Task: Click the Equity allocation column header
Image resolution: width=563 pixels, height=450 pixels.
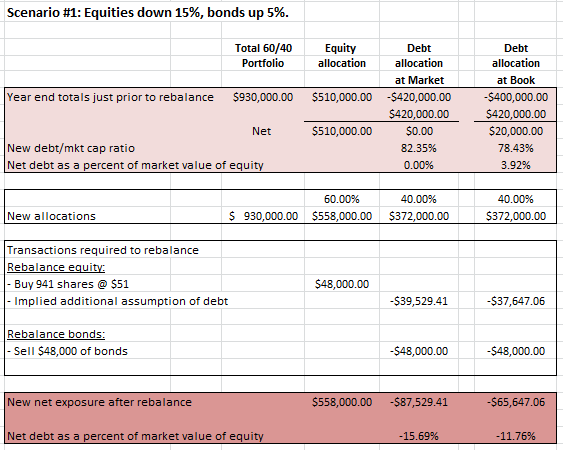Action: pyautogui.click(x=341, y=56)
